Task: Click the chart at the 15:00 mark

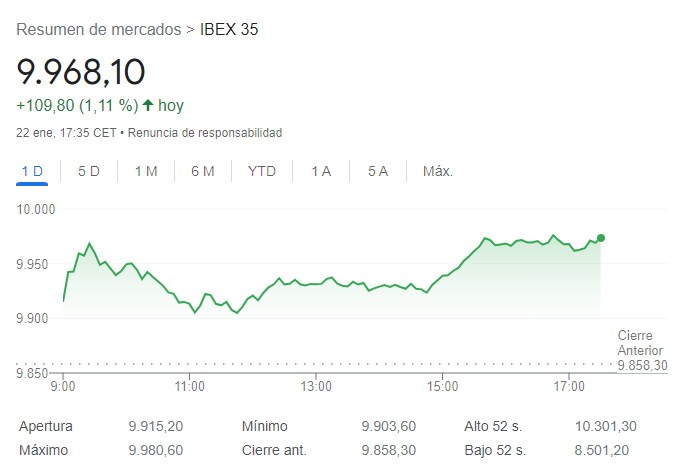Action: coord(442,275)
